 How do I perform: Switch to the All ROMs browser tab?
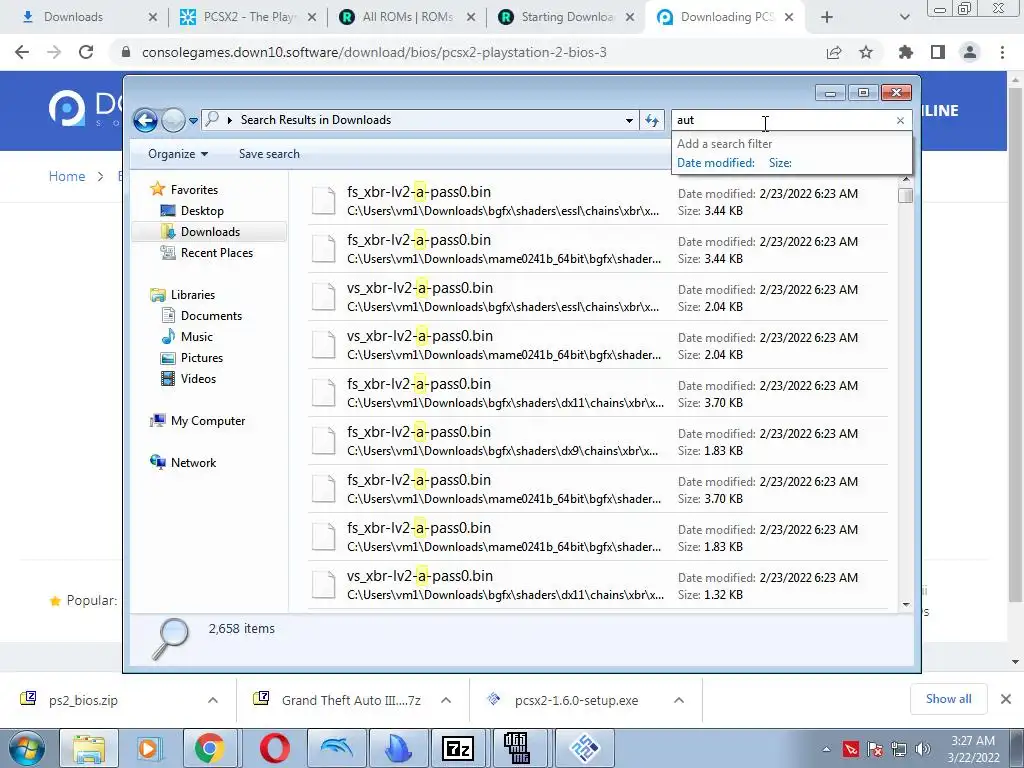407,17
